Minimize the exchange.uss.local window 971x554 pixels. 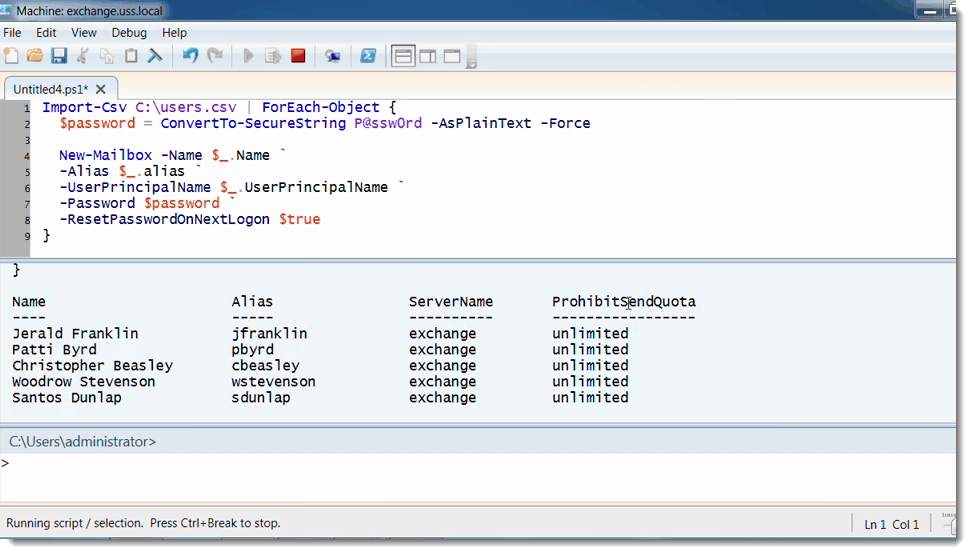(x=929, y=10)
